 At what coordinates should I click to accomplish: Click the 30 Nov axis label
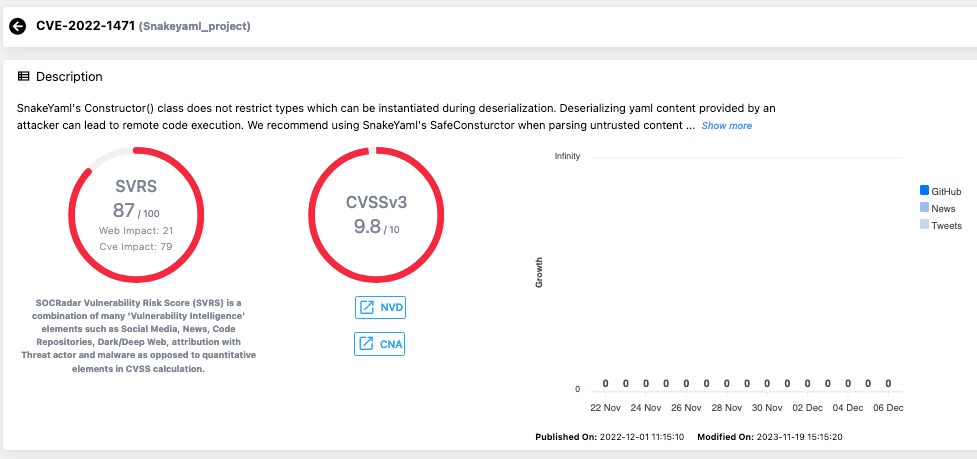click(x=767, y=408)
